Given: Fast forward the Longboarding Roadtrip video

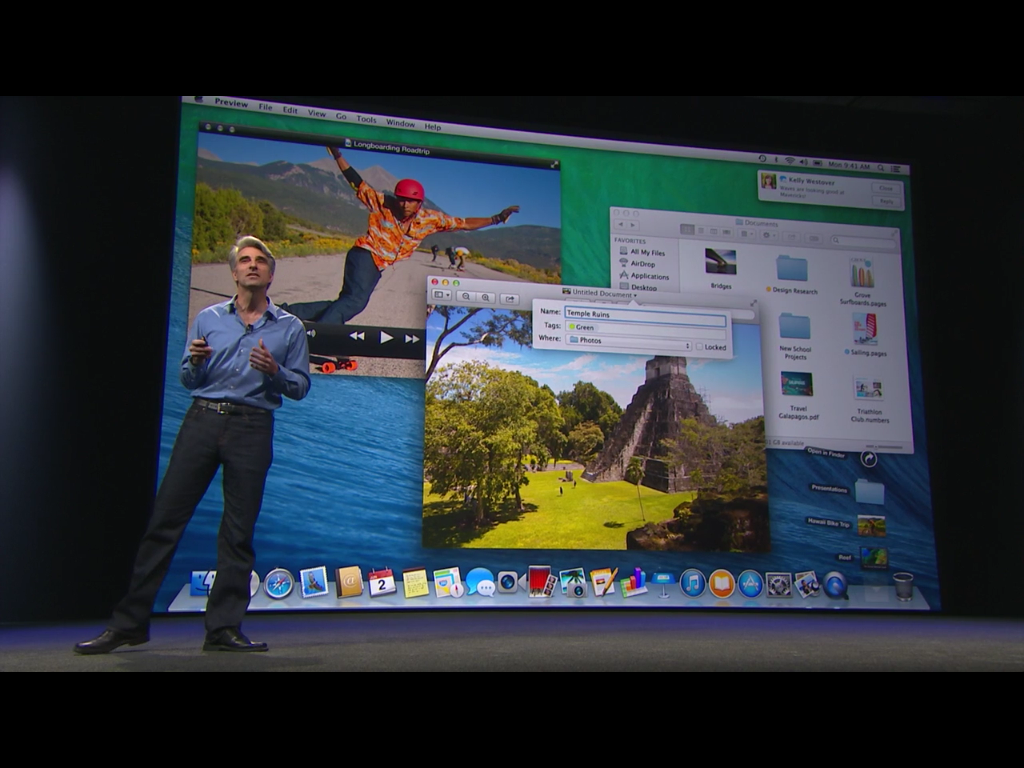Looking at the screenshot, I should pos(412,339).
